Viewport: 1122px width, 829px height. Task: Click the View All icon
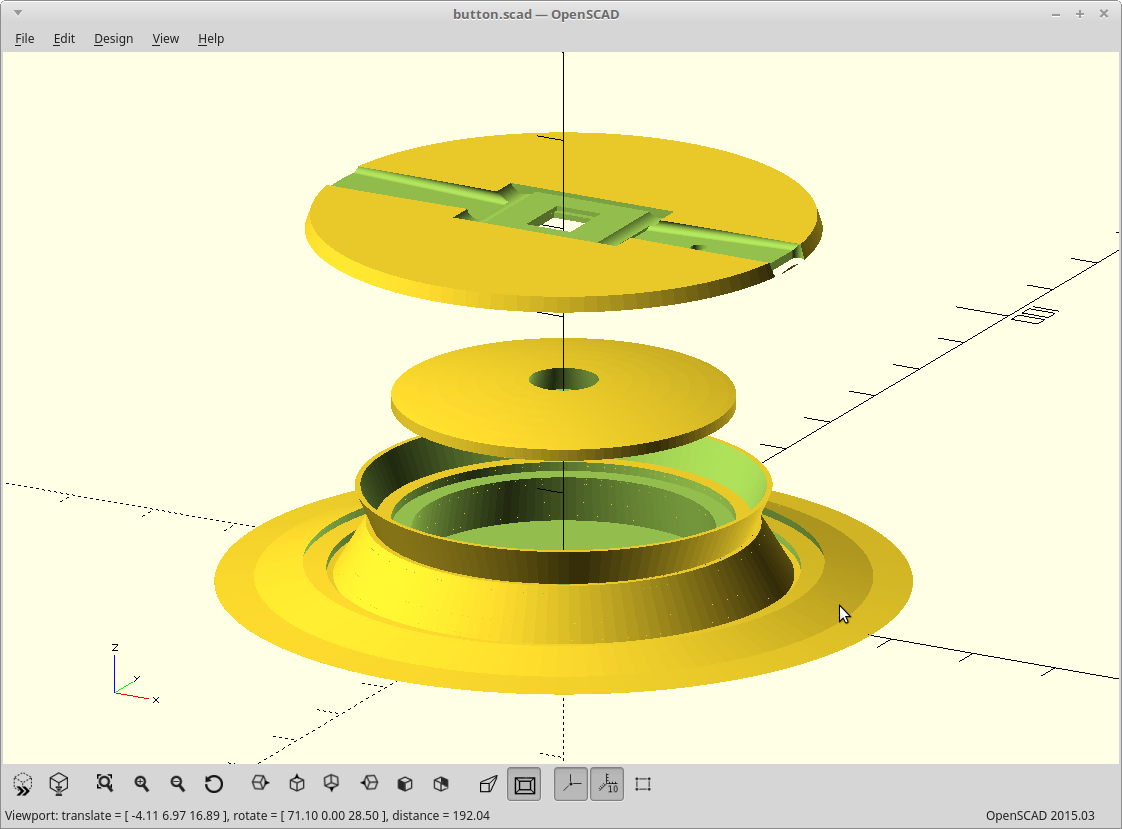(104, 784)
